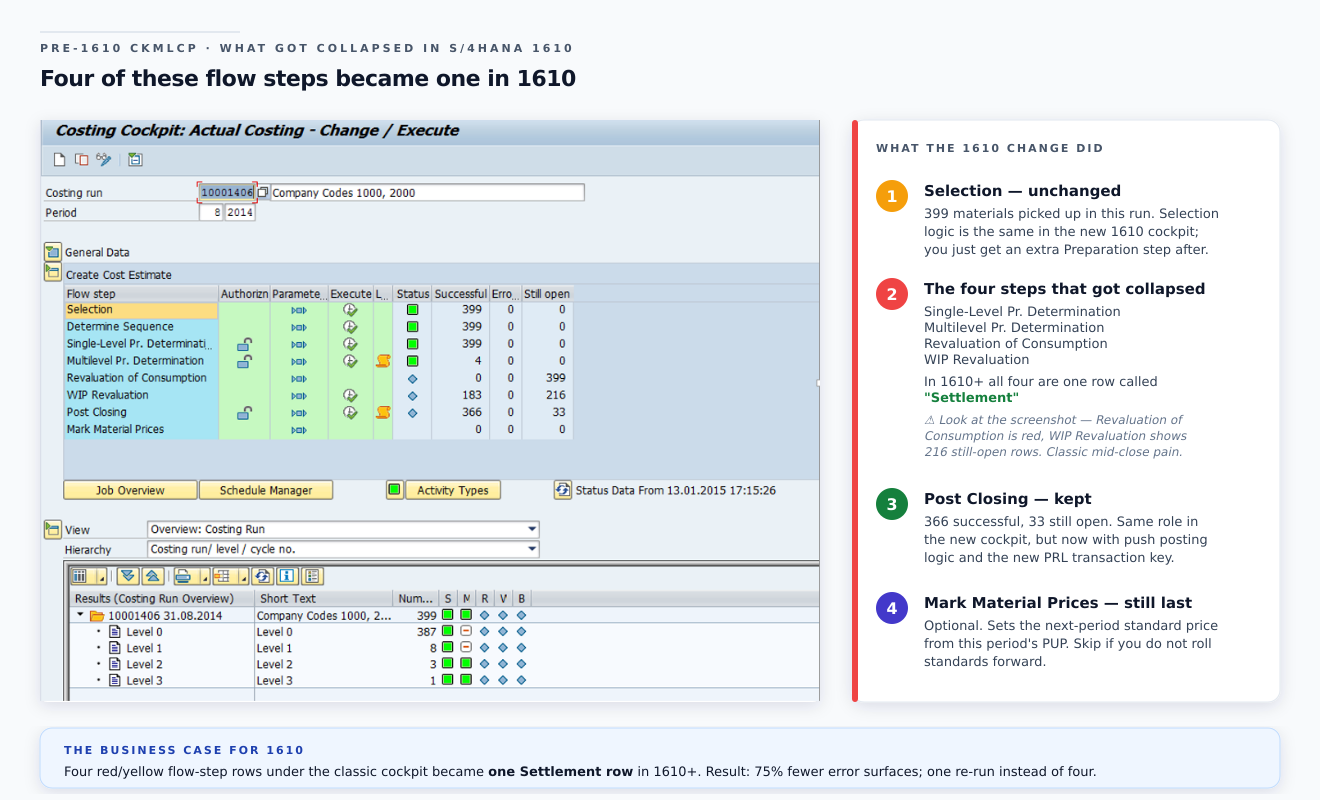
Task: Click the Activity Types button
Action: pos(453,490)
